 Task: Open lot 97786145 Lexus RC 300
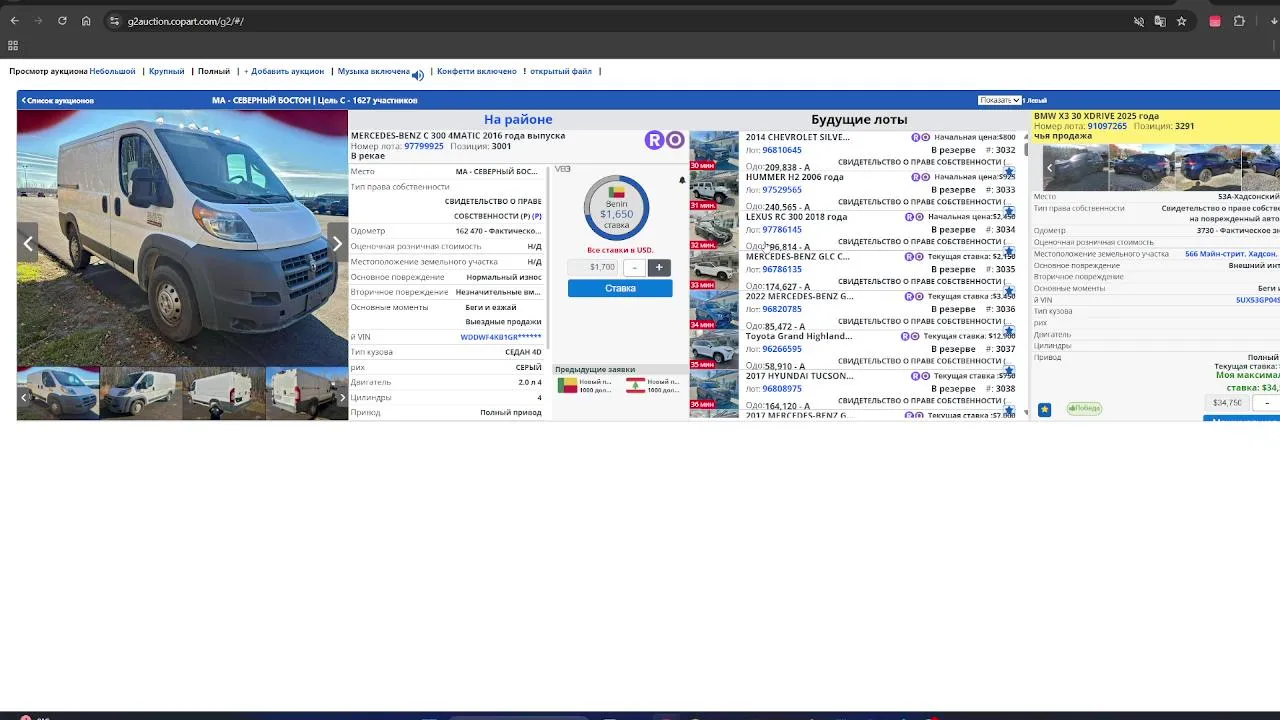point(782,230)
